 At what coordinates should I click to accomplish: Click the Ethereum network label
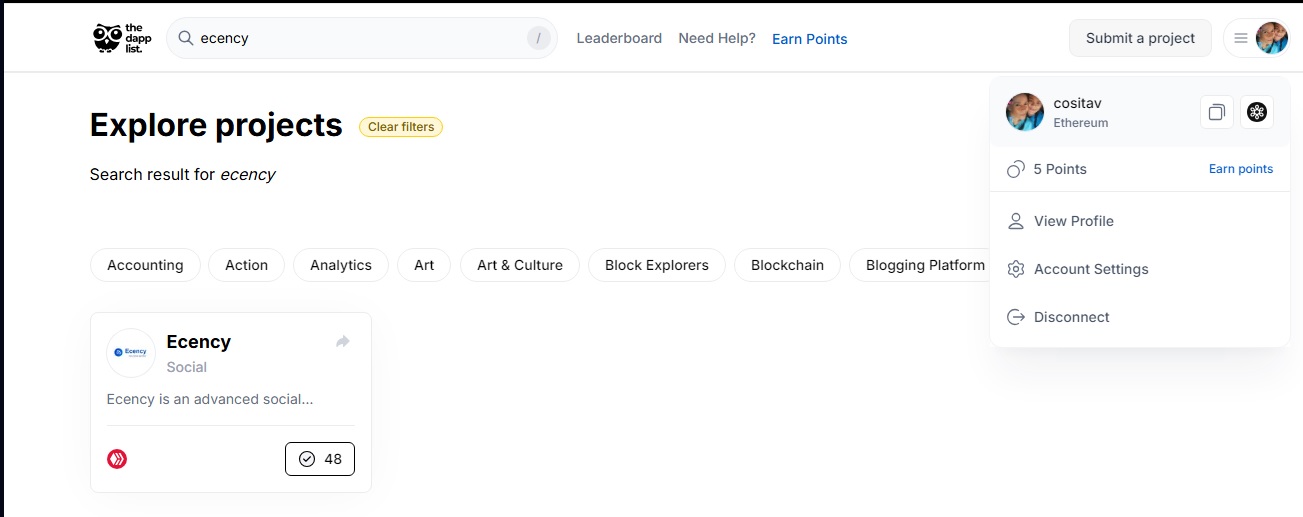click(1081, 123)
